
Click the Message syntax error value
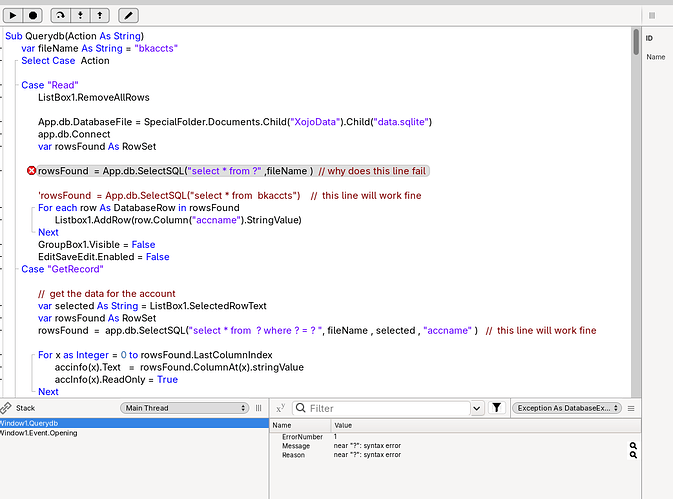click(367, 446)
